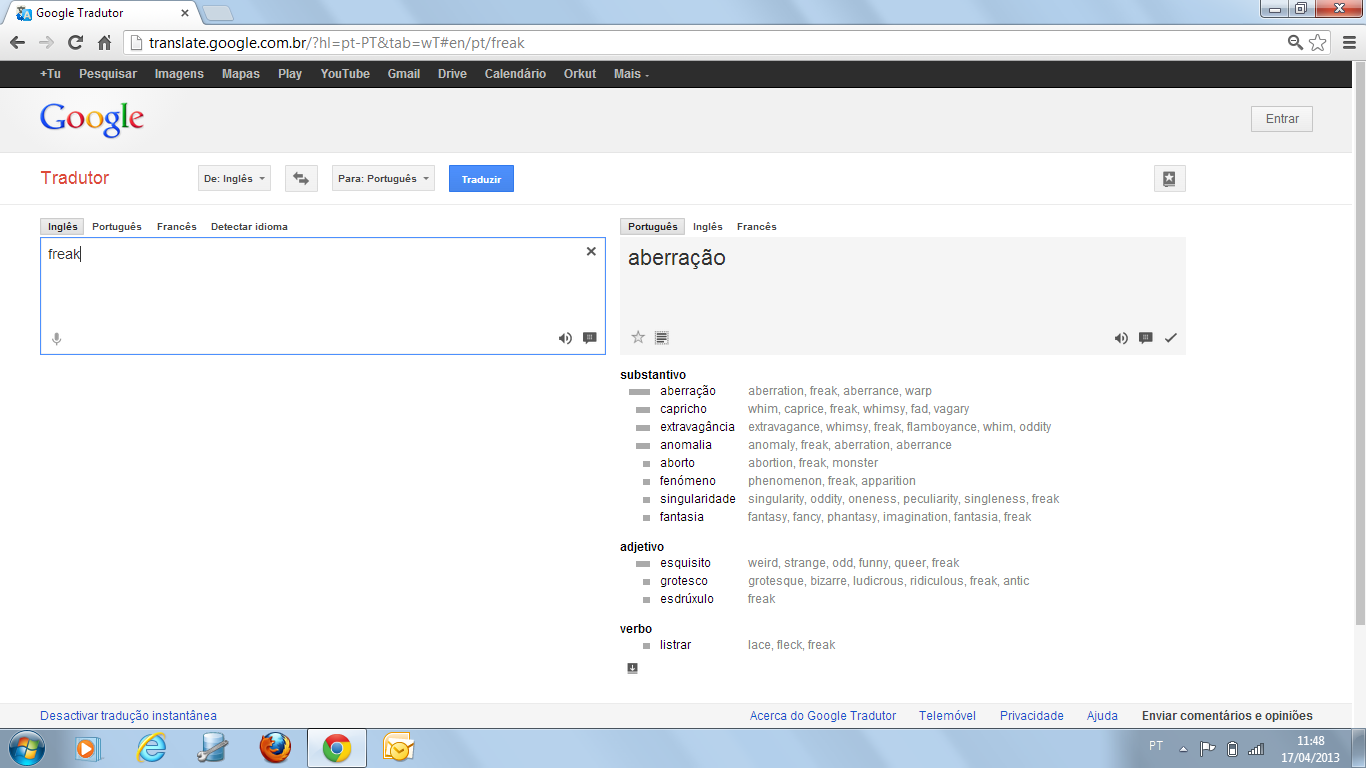Play audio of the Portuguese translation

point(1121,338)
